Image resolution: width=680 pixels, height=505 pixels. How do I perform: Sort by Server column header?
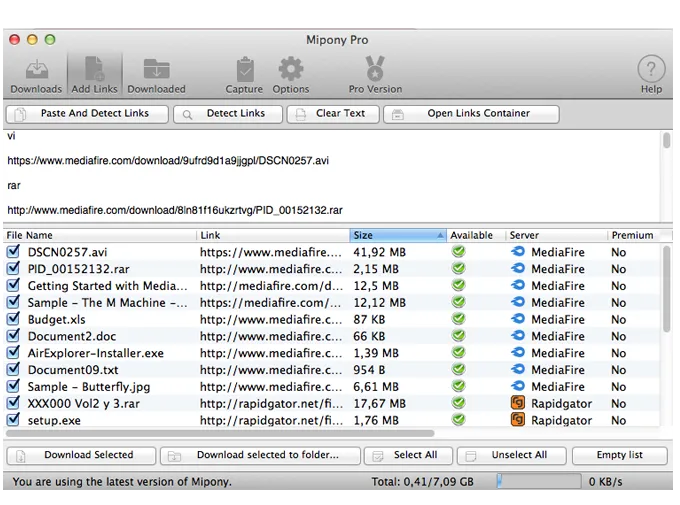coord(556,235)
